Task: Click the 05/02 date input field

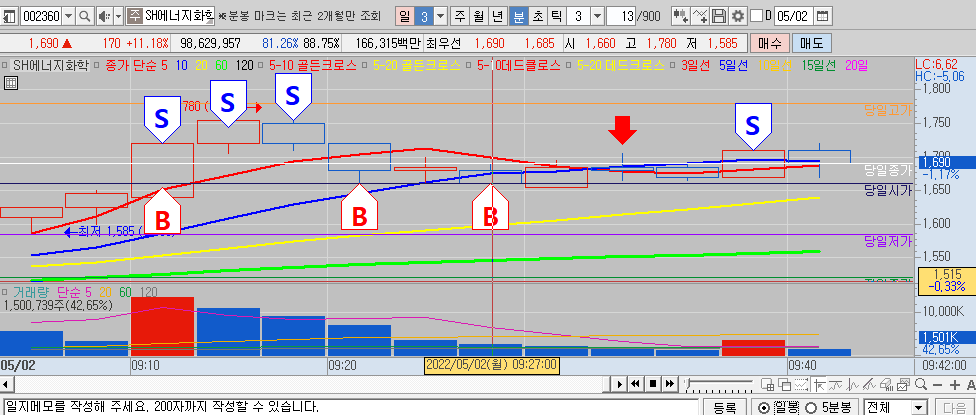Action: pyautogui.click(x=794, y=16)
